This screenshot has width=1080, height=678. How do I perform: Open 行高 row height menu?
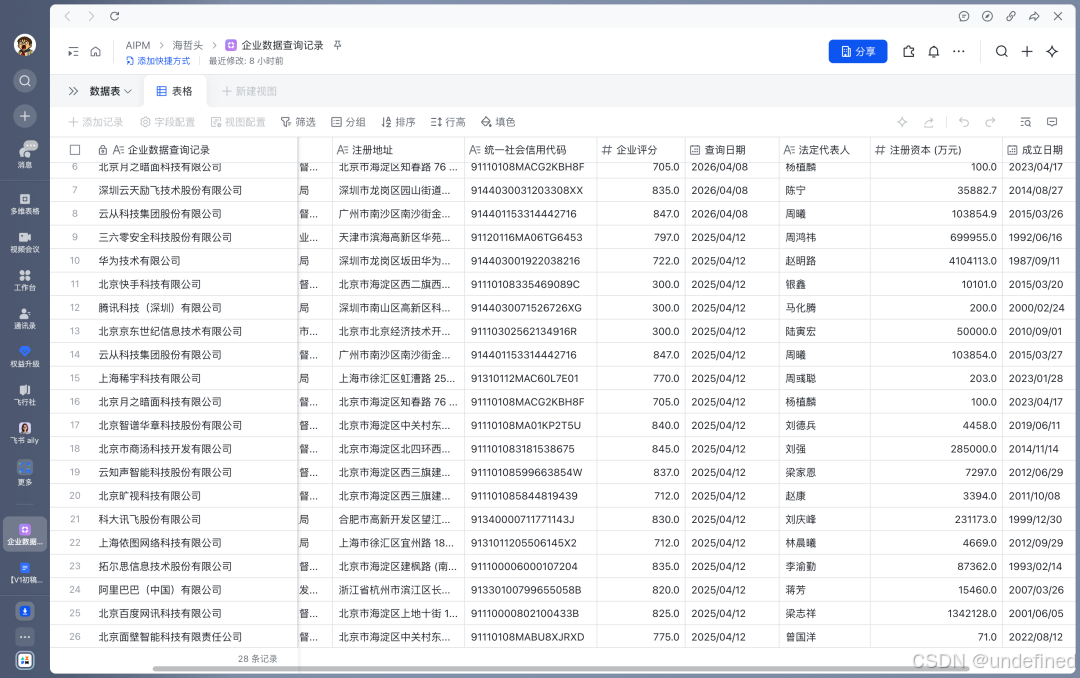[448, 122]
